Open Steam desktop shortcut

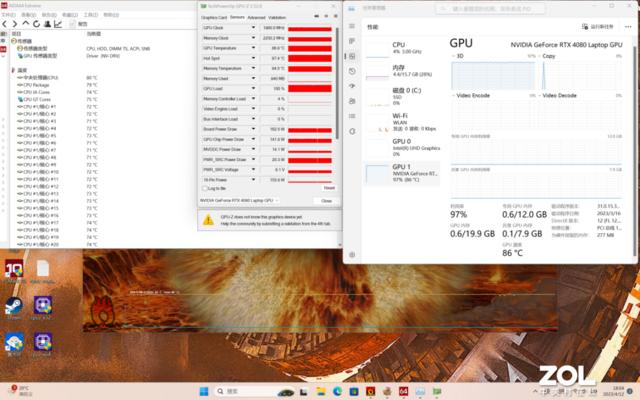[x=14, y=307]
